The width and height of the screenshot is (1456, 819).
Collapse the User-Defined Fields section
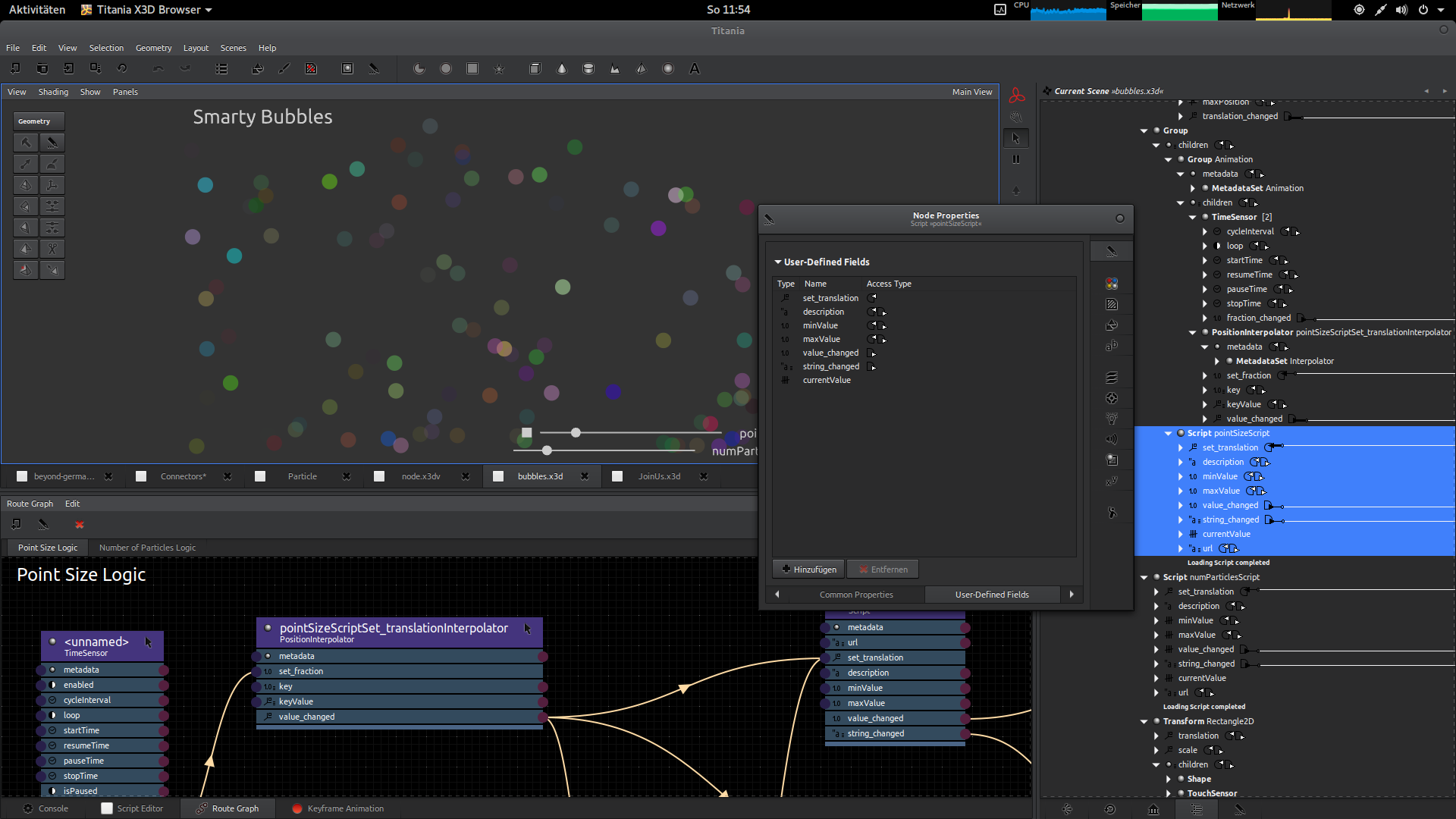click(x=778, y=262)
